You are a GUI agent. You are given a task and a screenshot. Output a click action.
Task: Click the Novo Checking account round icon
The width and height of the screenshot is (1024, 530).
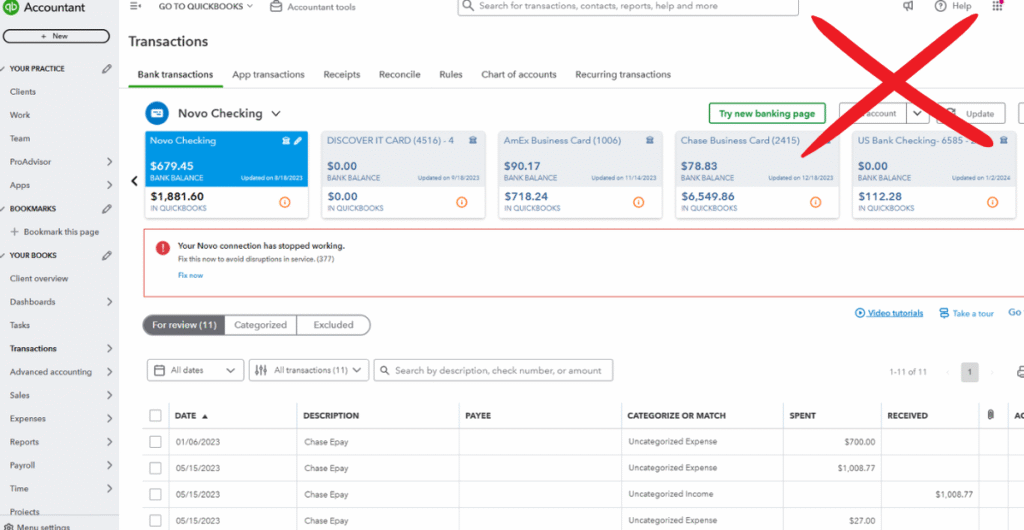tap(157, 113)
